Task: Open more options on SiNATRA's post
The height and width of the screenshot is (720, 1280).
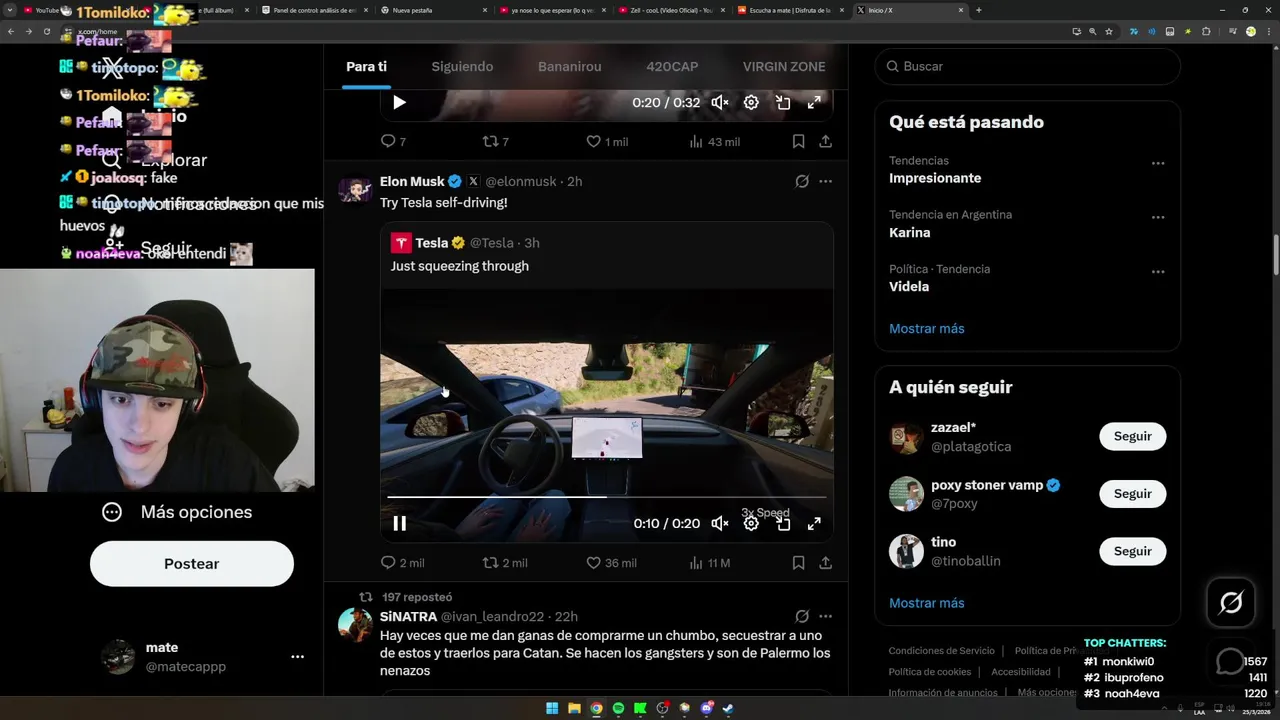Action: [825, 617]
